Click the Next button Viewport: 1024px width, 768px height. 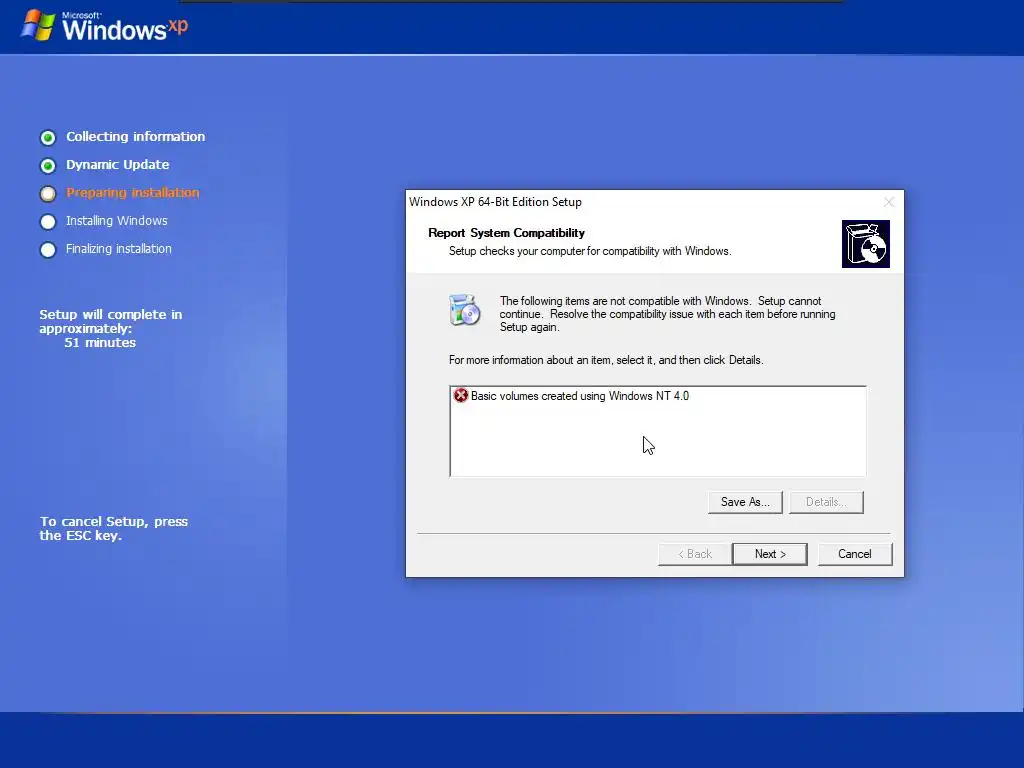[x=769, y=554]
